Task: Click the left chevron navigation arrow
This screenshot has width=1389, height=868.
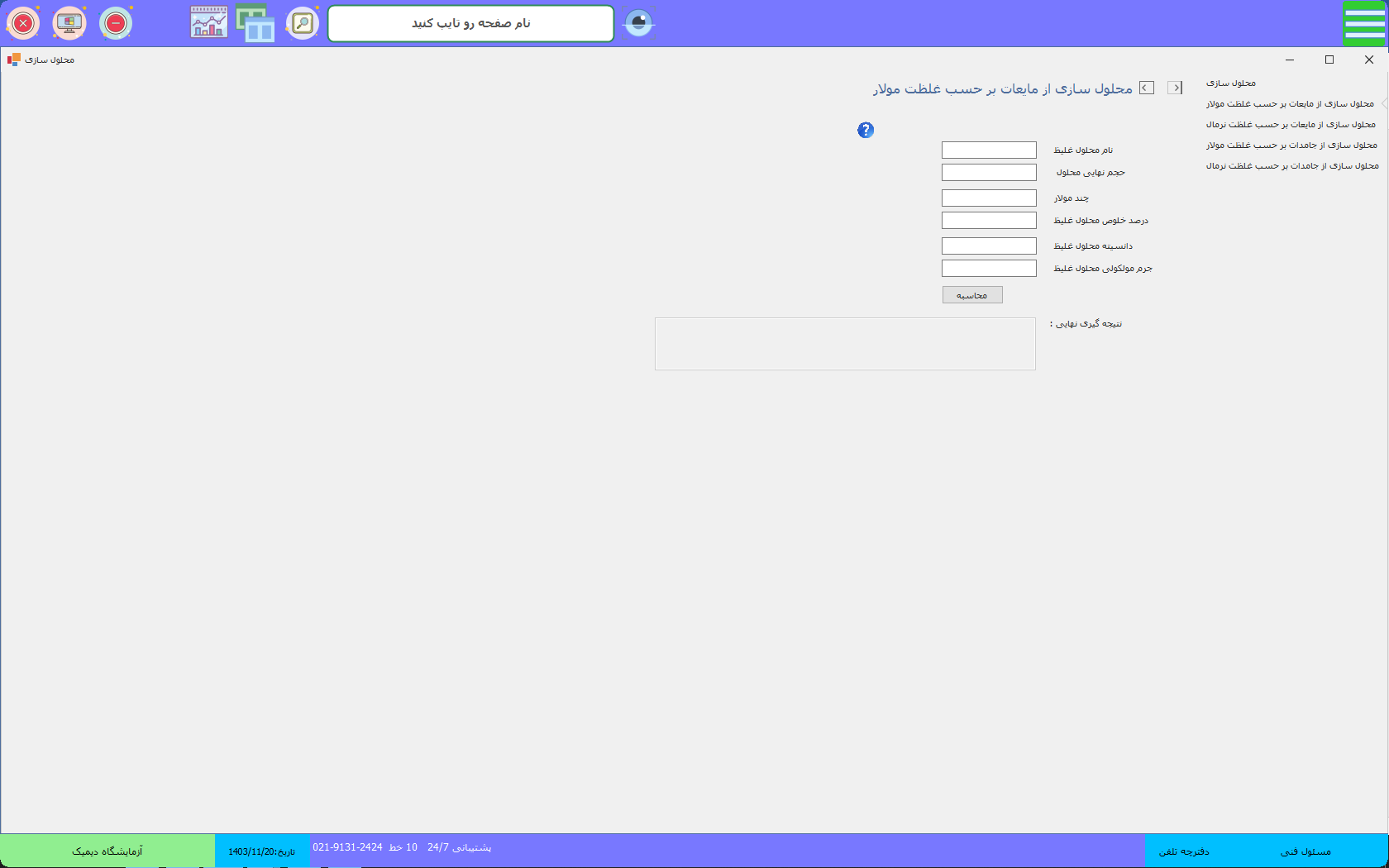Action: (x=1147, y=88)
